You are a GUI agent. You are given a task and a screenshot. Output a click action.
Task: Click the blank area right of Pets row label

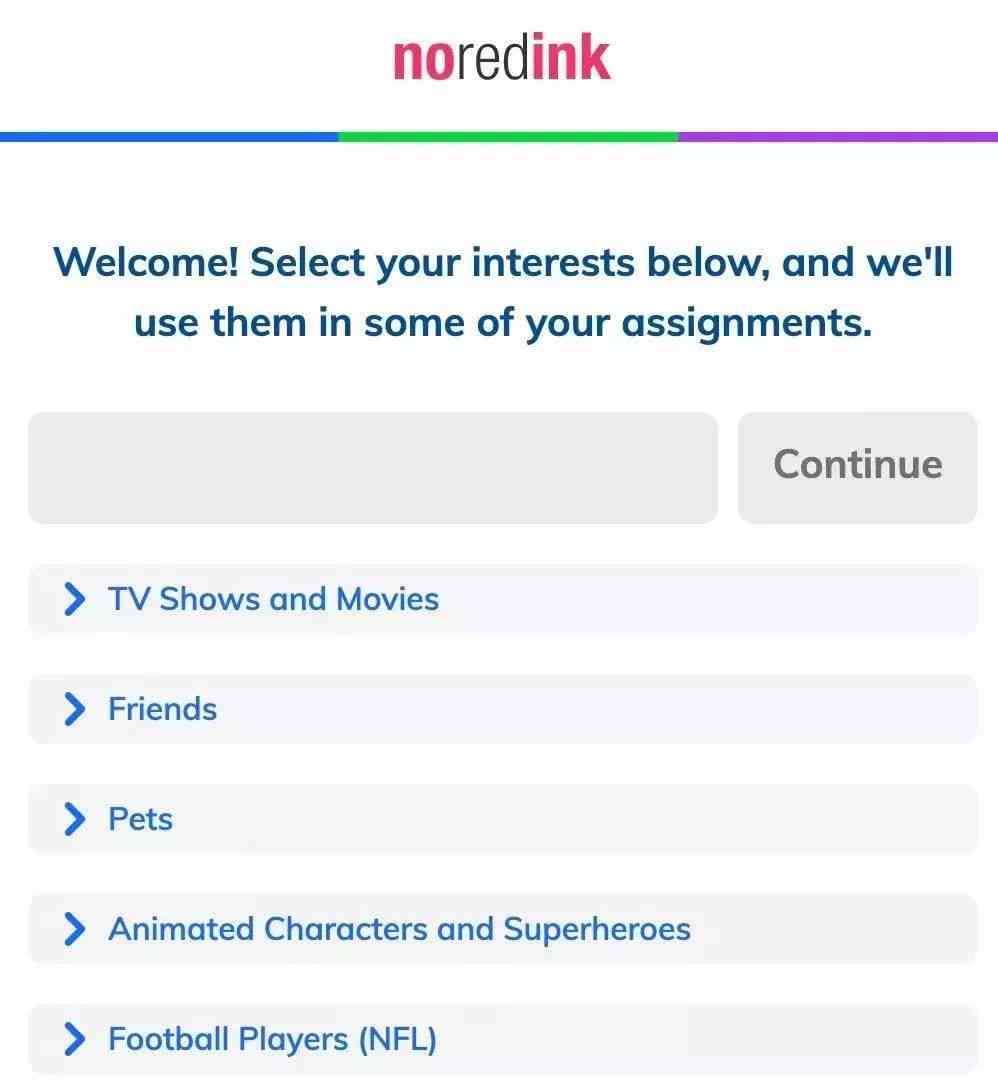tap(574, 819)
